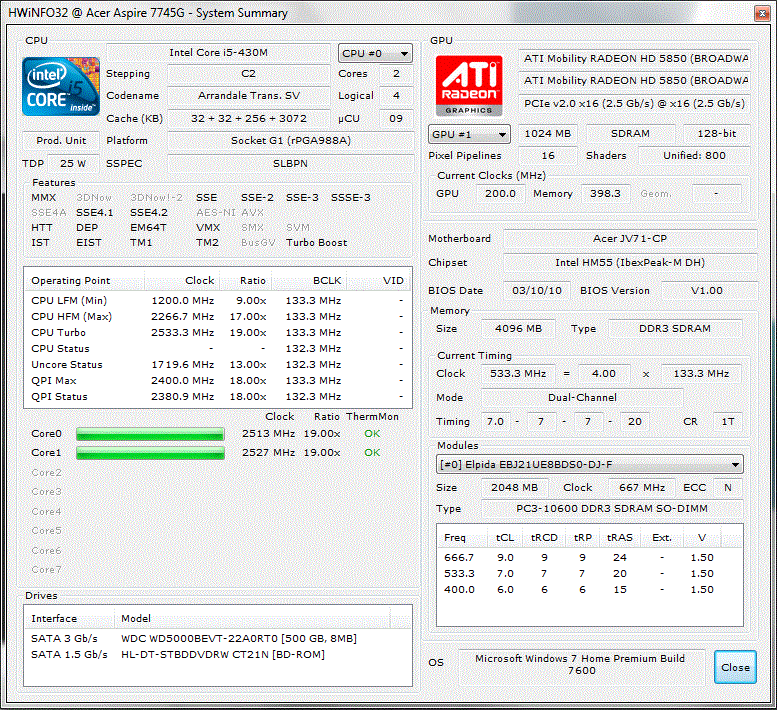Expand the Elpida memory module dropdown
Viewport: 777px width, 710px height.
point(589,464)
